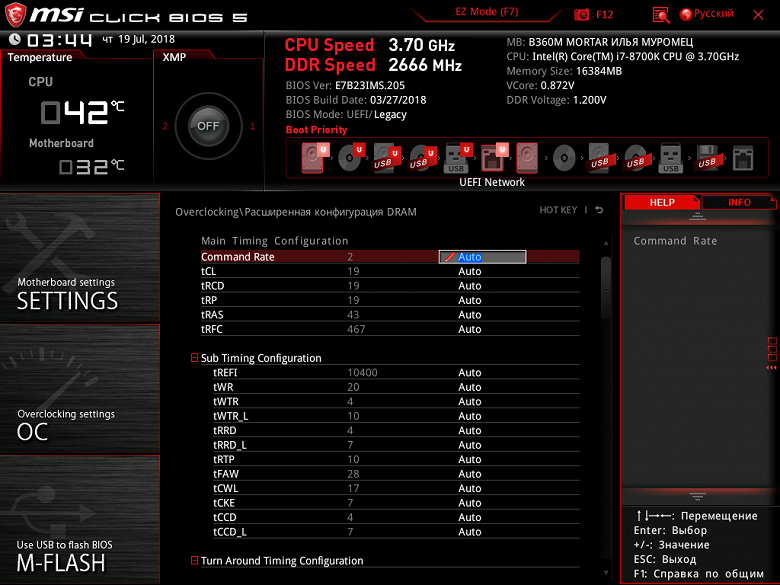
Task: Open the Auto value for tREFI
Action: pos(470,372)
